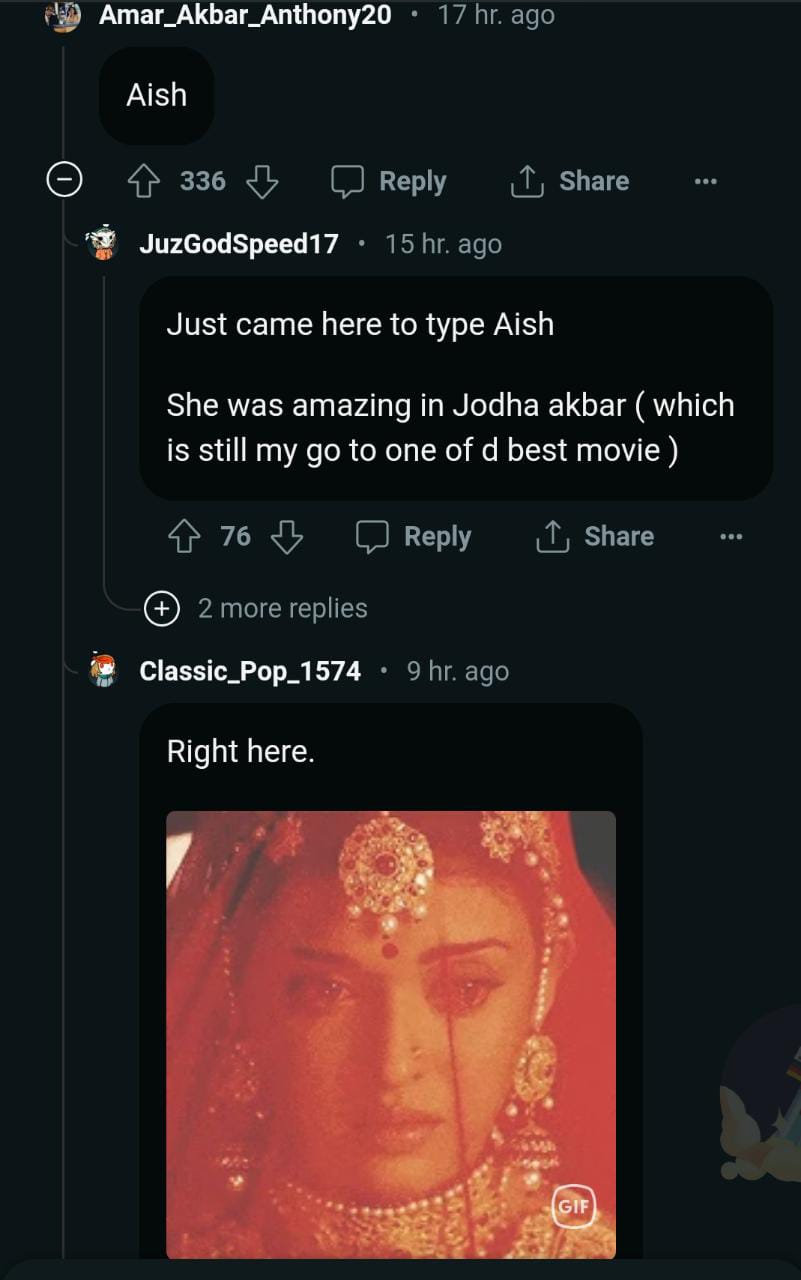Share the "Aish" comment

click(x=570, y=181)
